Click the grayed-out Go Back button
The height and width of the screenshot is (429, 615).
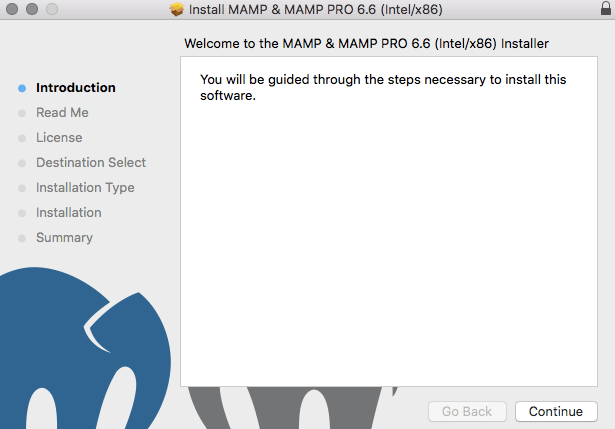click(467, 411)
